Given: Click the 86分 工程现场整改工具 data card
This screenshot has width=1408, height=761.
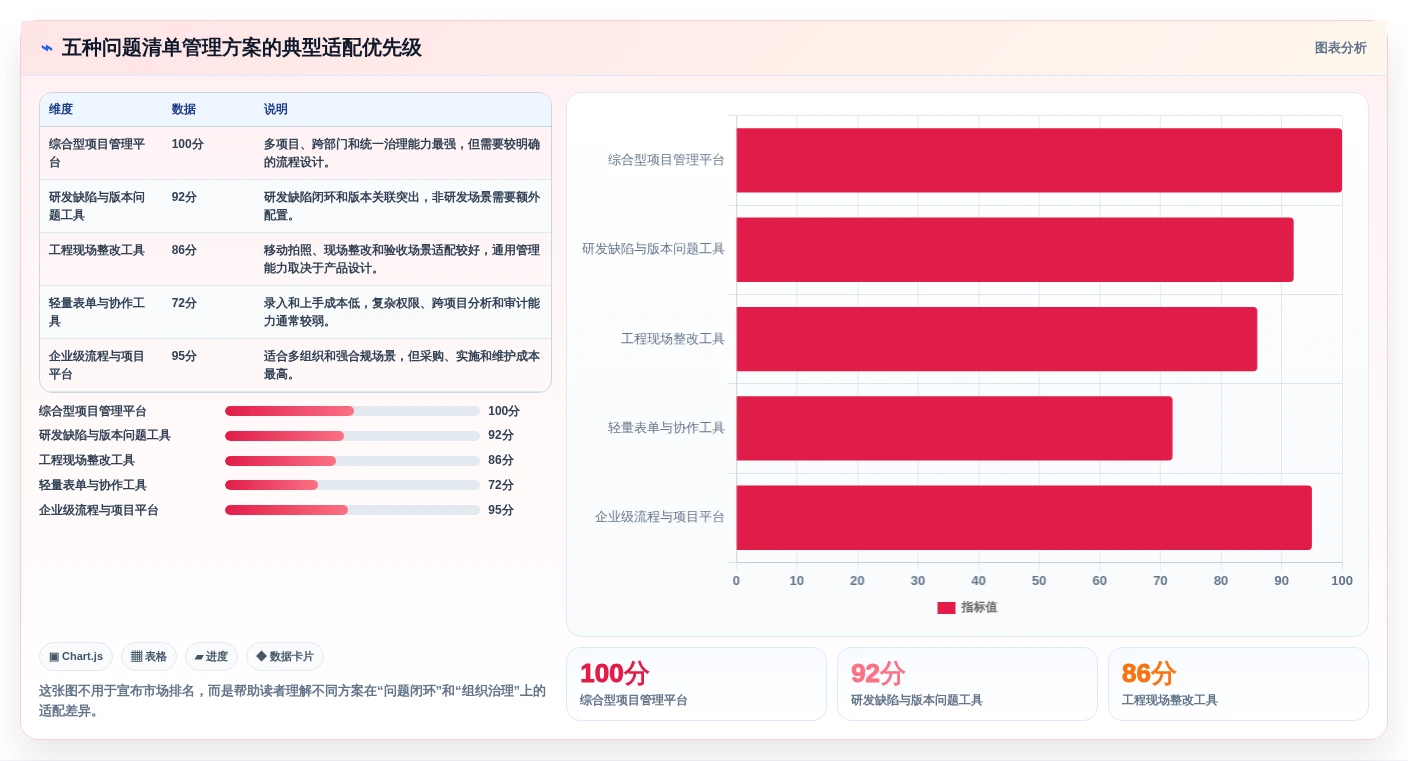Looking at the screenshot, I should coord(1238,684).
